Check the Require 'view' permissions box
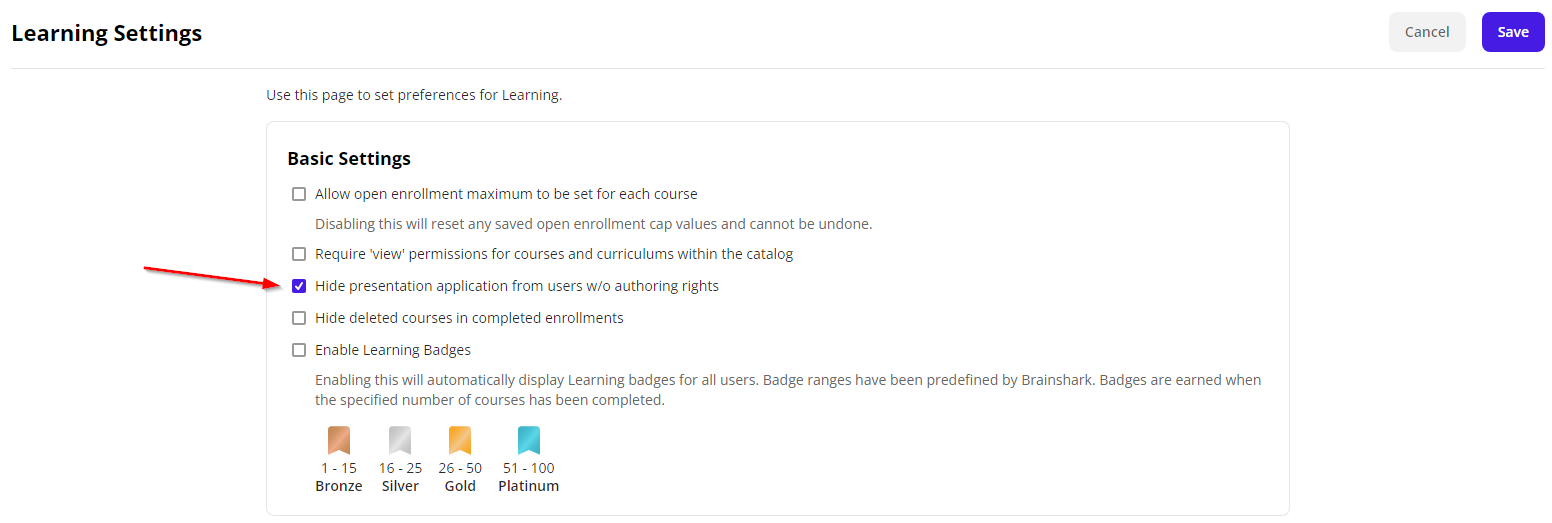 (299, 254)
